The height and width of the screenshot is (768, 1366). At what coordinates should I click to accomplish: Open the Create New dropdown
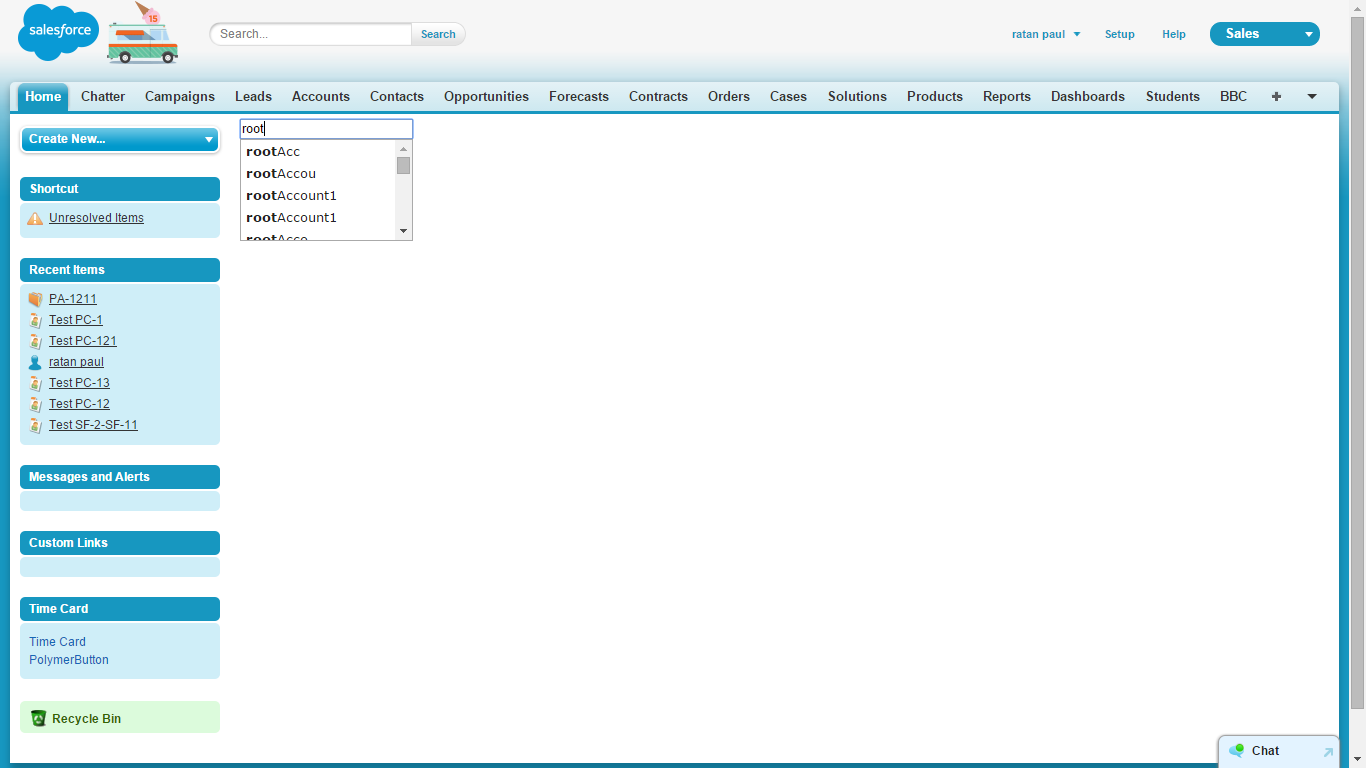click(x=120, y=139)
